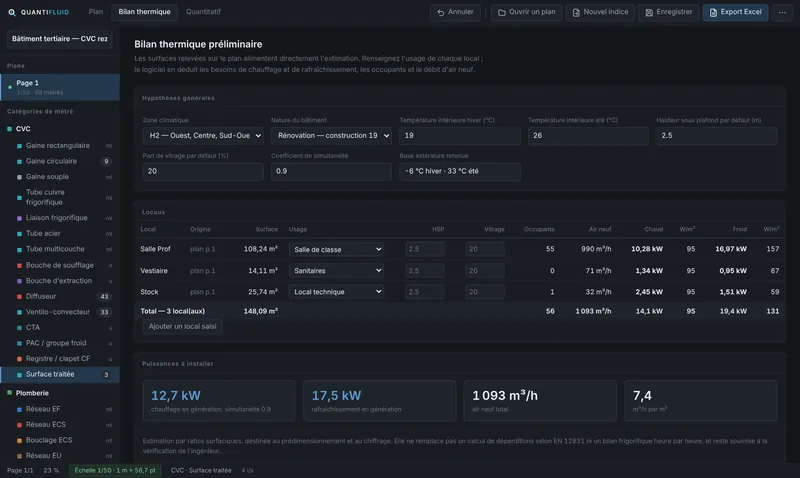Click the Bâtiment tertiaire project title
Viewport: 800px width, 478px height.
[60, 39]
